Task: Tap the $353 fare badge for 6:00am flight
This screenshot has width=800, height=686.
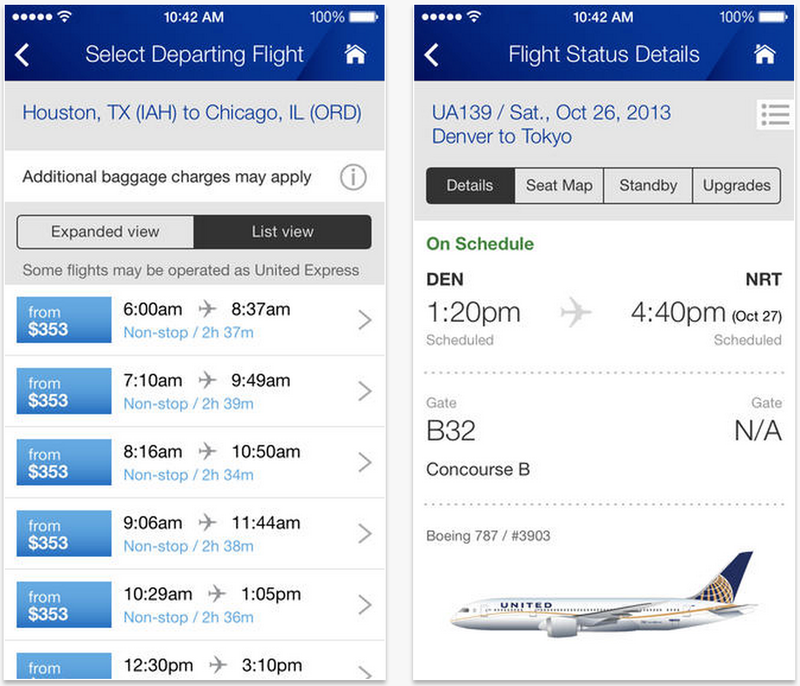Action: pyautogui.click(x=64, y=320)
